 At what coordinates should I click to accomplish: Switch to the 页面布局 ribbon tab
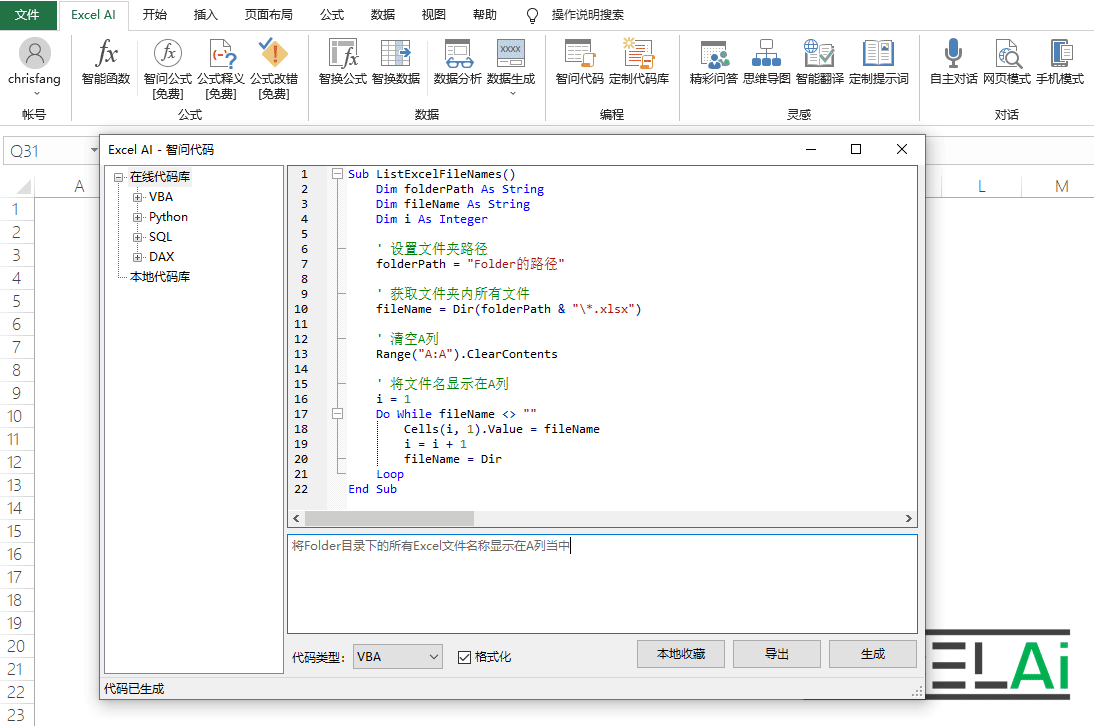click(269, 15)
